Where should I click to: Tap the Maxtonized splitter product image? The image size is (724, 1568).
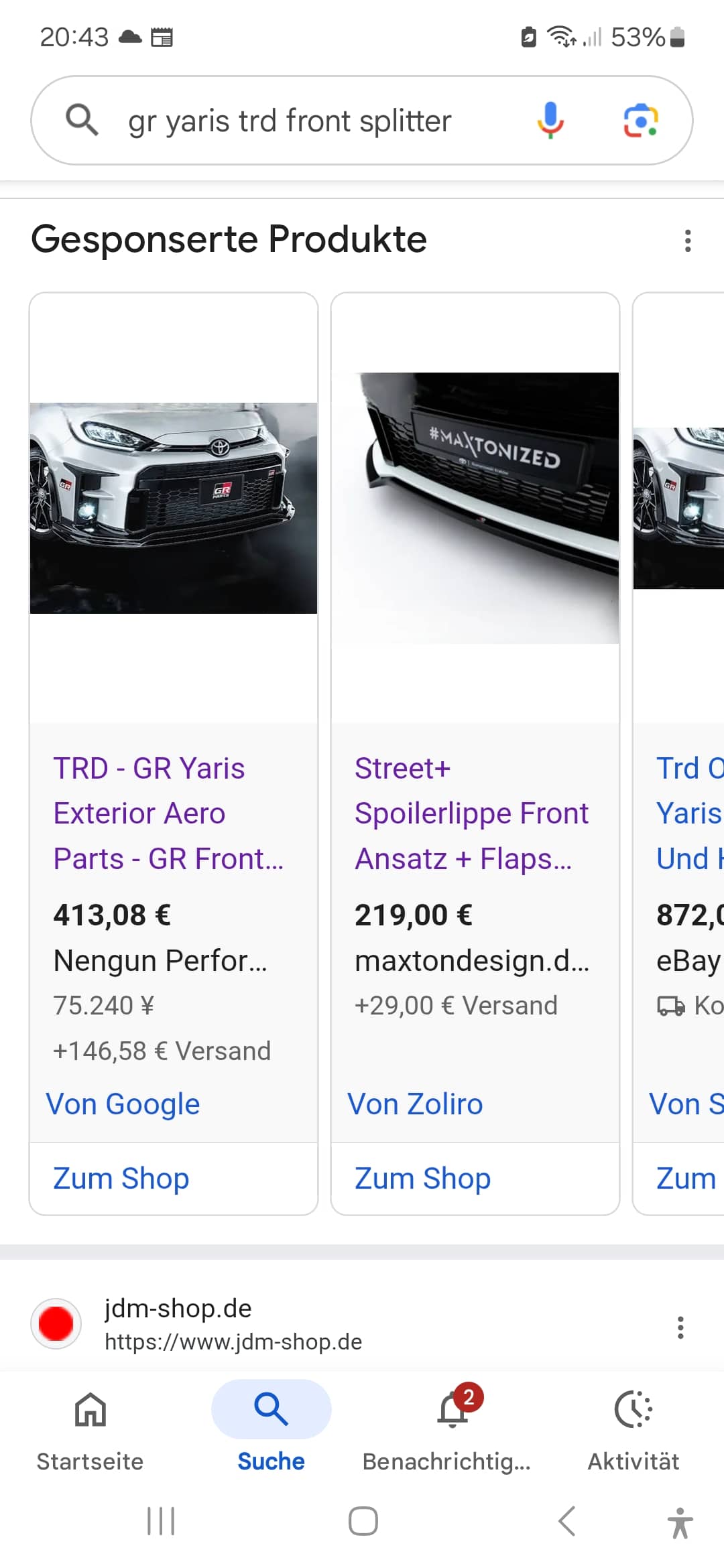475,508
